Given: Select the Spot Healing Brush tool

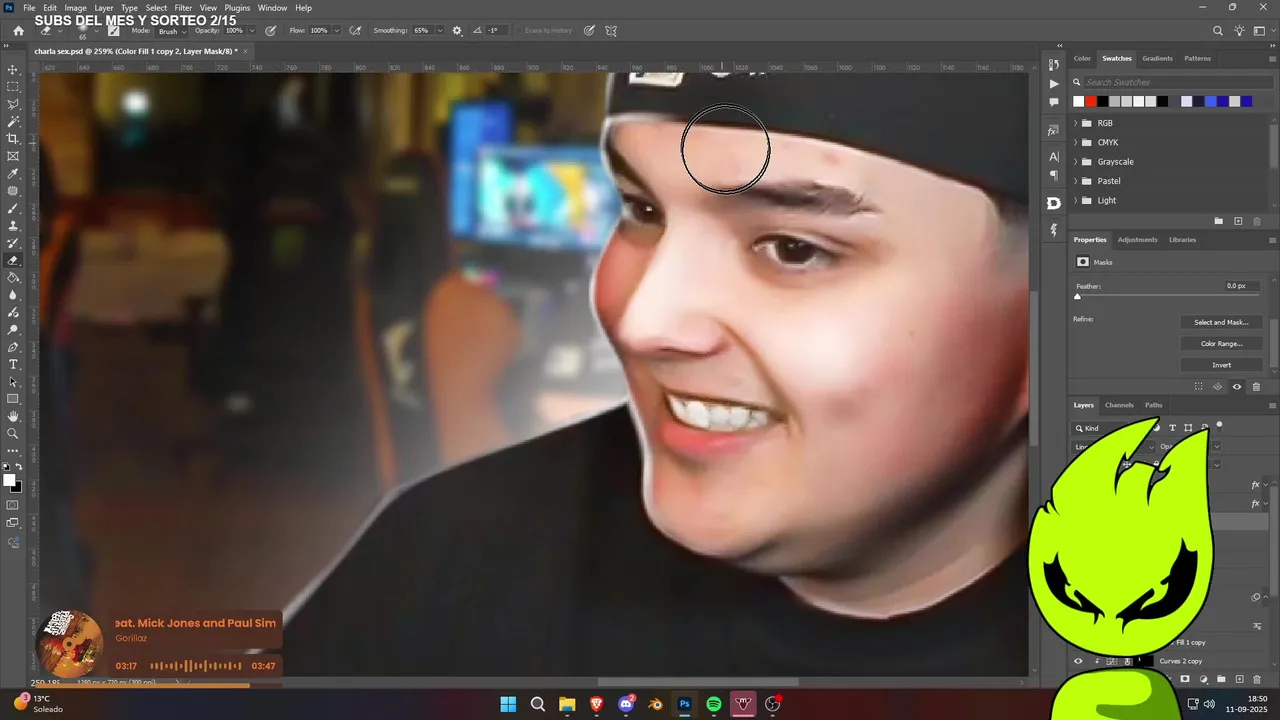Looking at the screenshot, I should (13, 191).
